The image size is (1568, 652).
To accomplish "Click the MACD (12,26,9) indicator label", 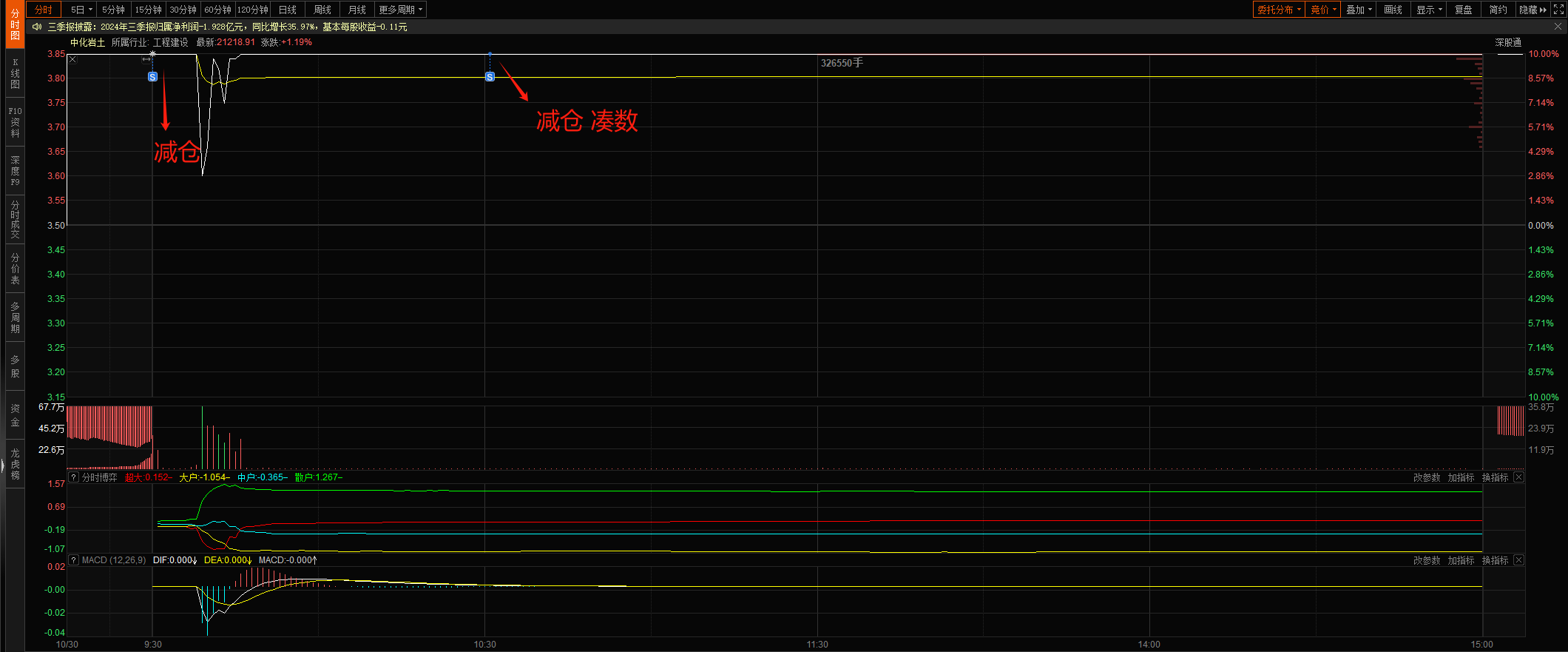I will click(x=114, y=560).
